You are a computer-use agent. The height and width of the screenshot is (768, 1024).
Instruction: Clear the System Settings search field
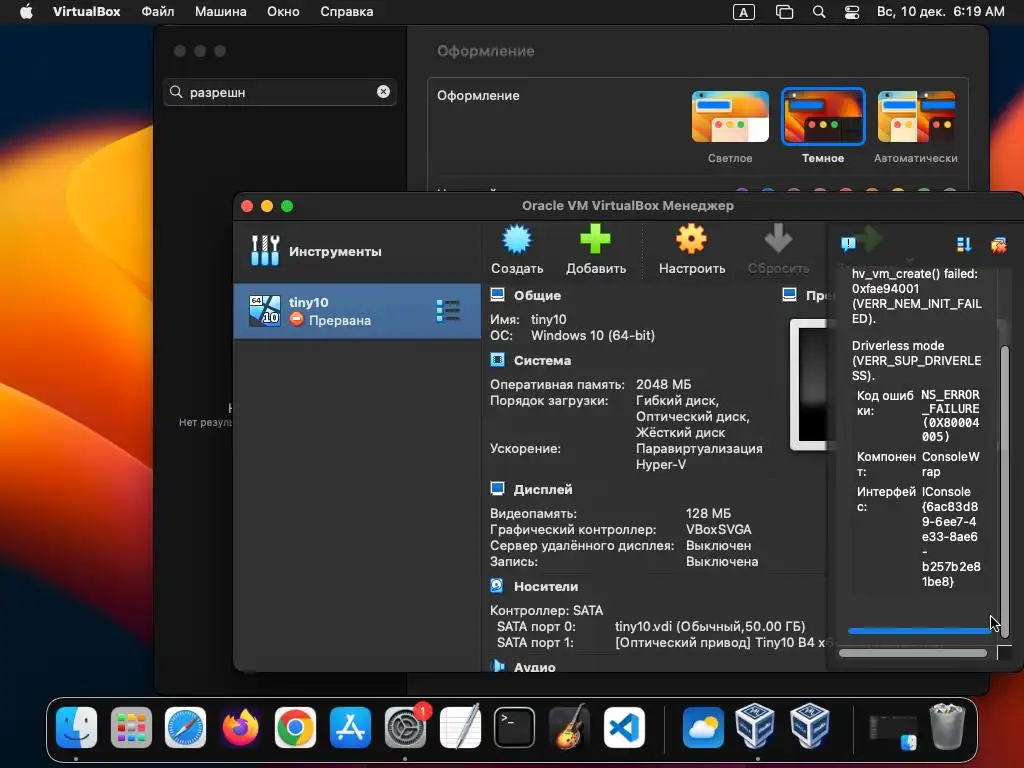[x=383, y=92]
